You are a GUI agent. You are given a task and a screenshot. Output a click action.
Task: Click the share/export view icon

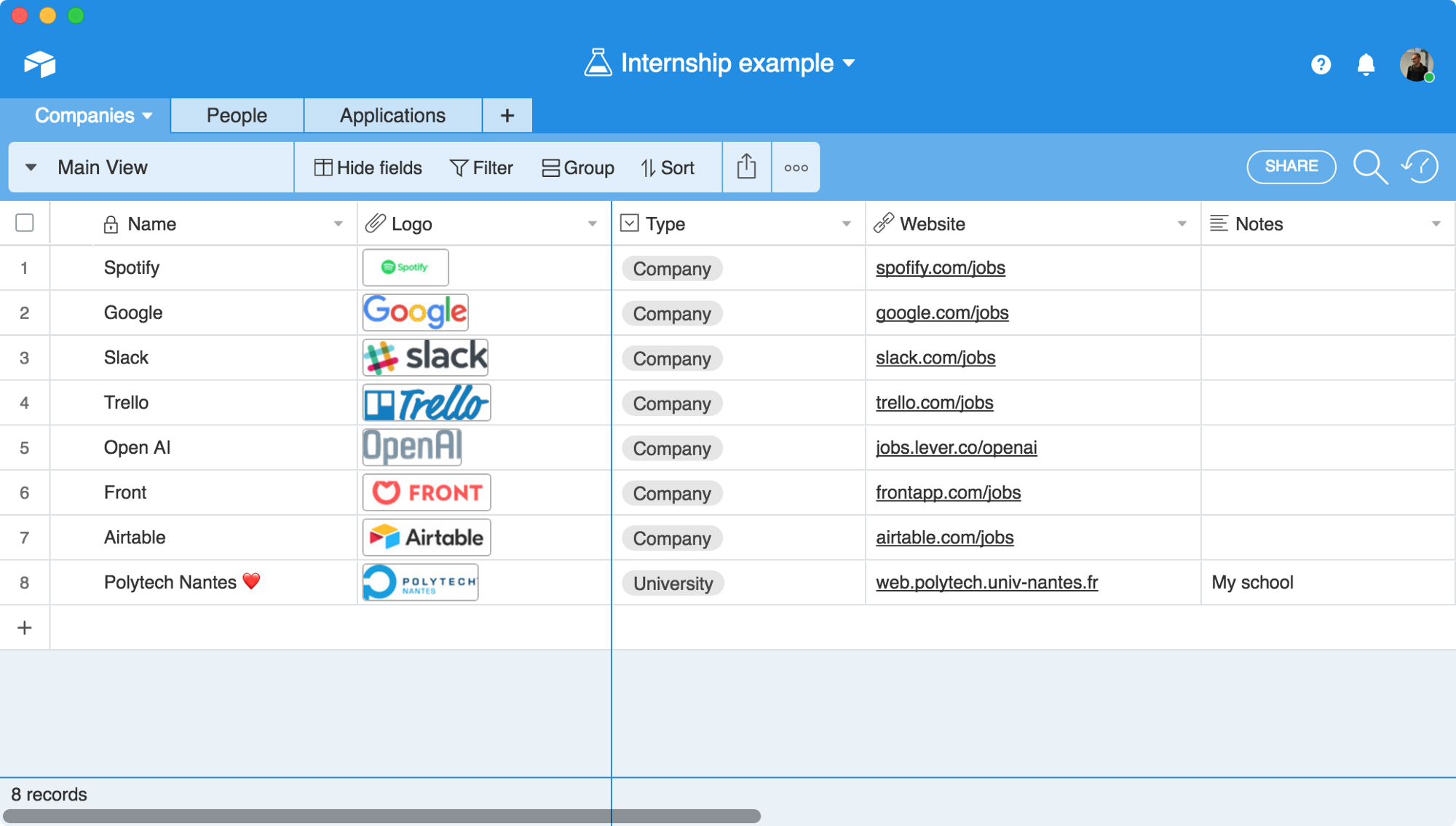(x=746, y=167)
